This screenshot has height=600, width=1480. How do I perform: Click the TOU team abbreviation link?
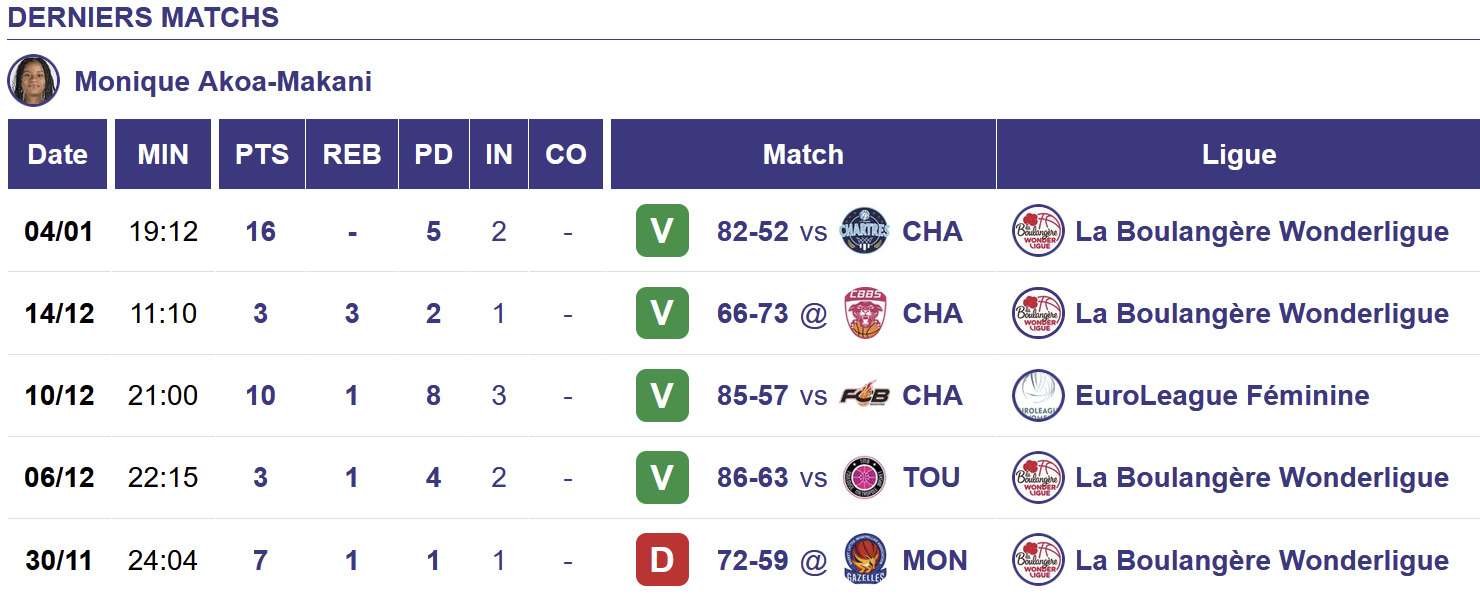tap(931, 477)
